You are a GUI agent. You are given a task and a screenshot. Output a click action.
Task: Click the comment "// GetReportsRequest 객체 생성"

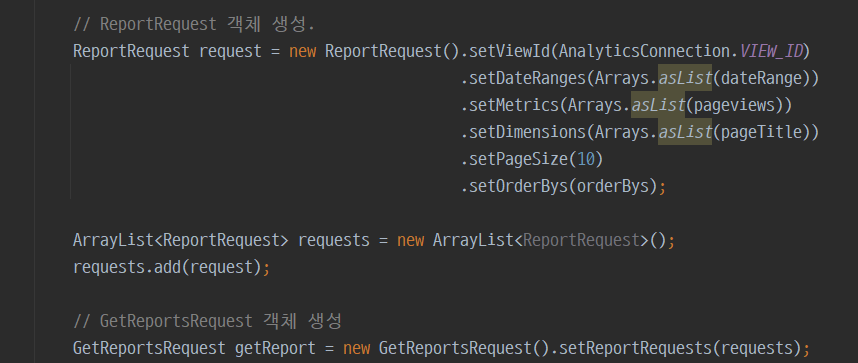(x=208, y=321)
